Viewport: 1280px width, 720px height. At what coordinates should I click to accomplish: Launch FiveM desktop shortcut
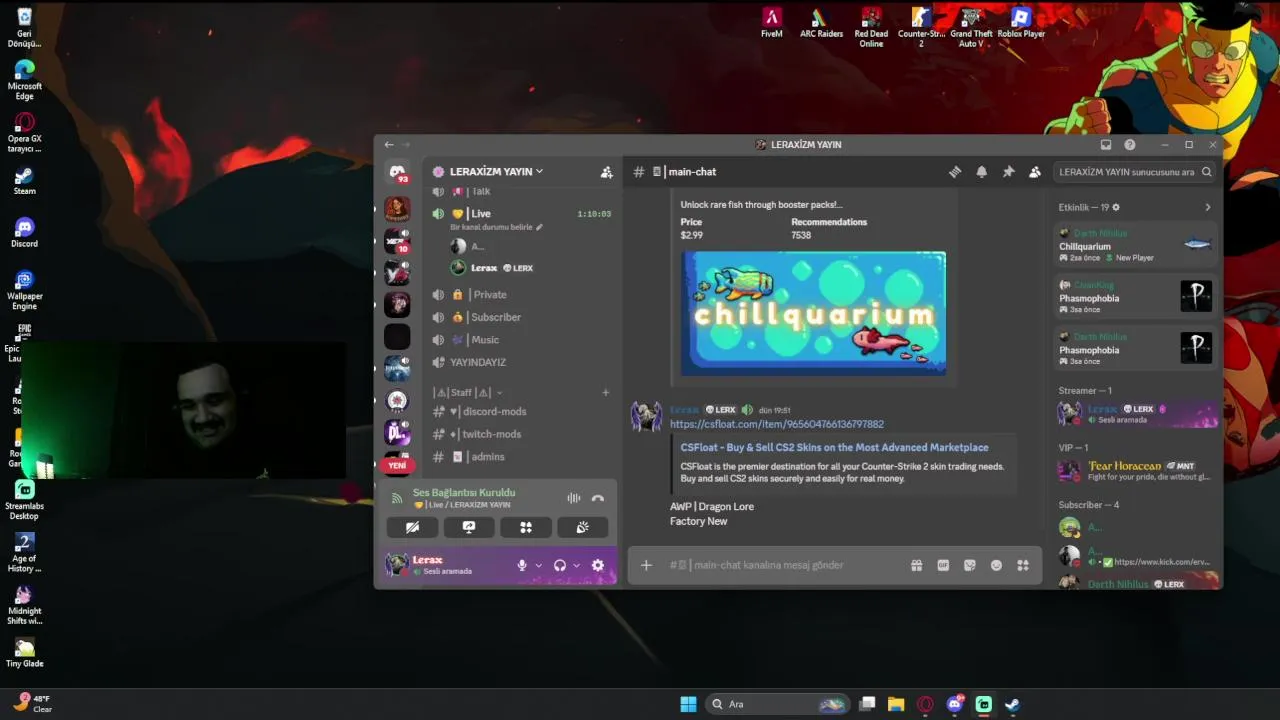[x=771, y=22]
